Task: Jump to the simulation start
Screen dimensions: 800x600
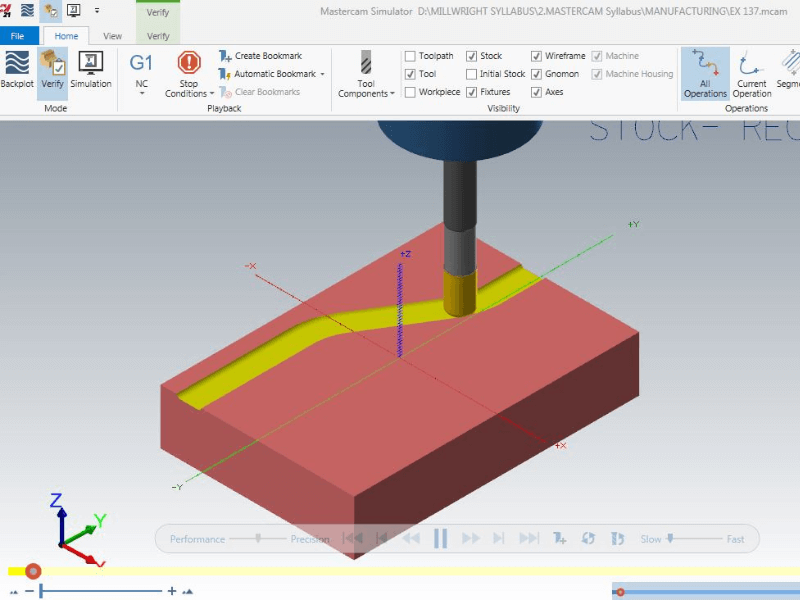Action: (352, 539)
